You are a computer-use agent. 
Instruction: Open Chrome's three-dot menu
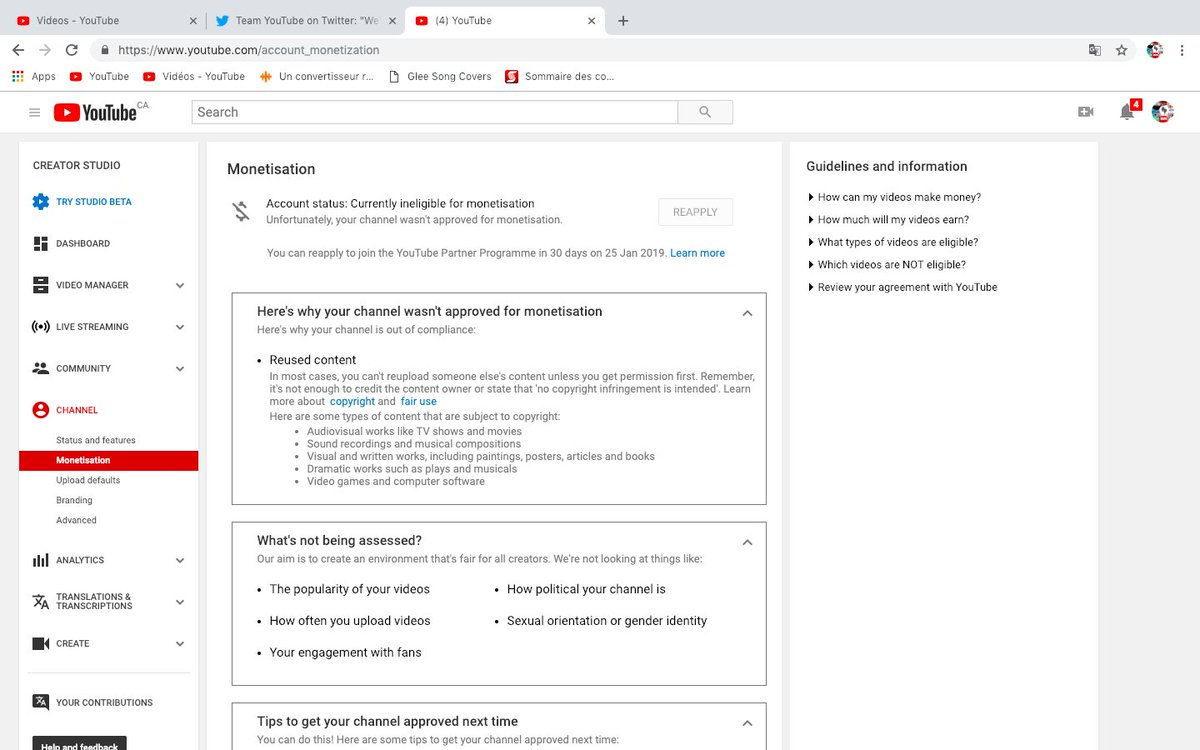[1182, 49]
